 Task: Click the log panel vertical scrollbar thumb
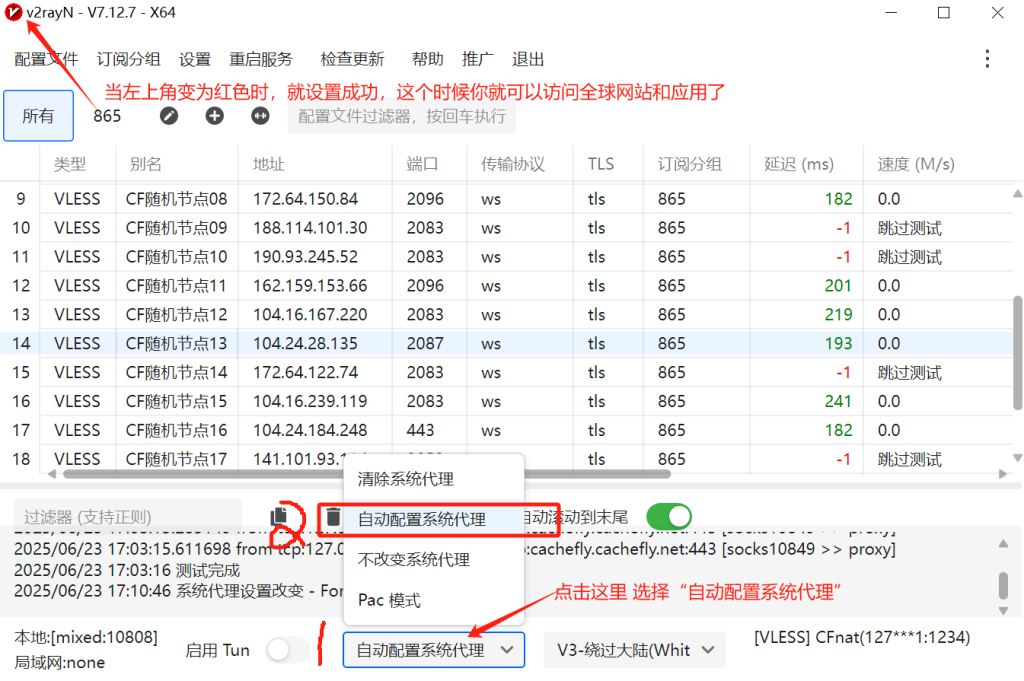(1004, 585)
